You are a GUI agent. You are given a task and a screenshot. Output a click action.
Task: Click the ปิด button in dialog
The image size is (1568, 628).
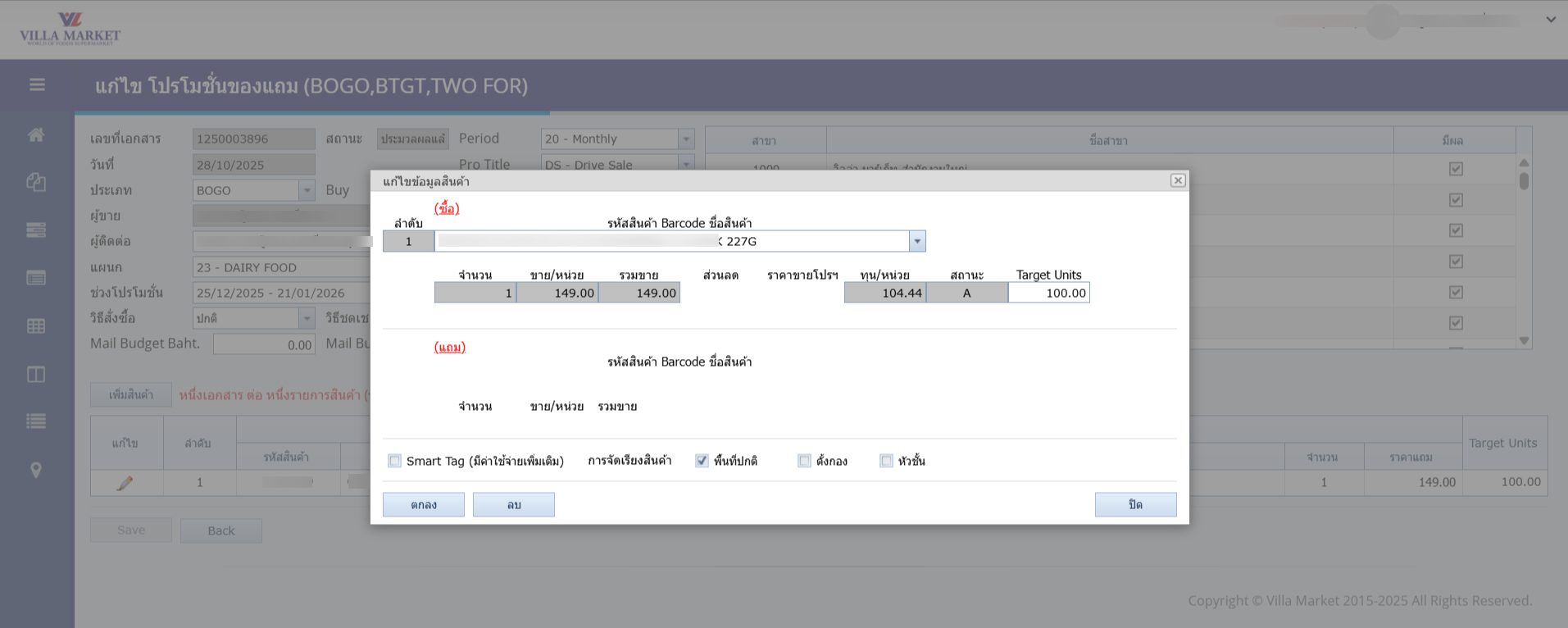pyautogui.click(x=1135, y=505)
